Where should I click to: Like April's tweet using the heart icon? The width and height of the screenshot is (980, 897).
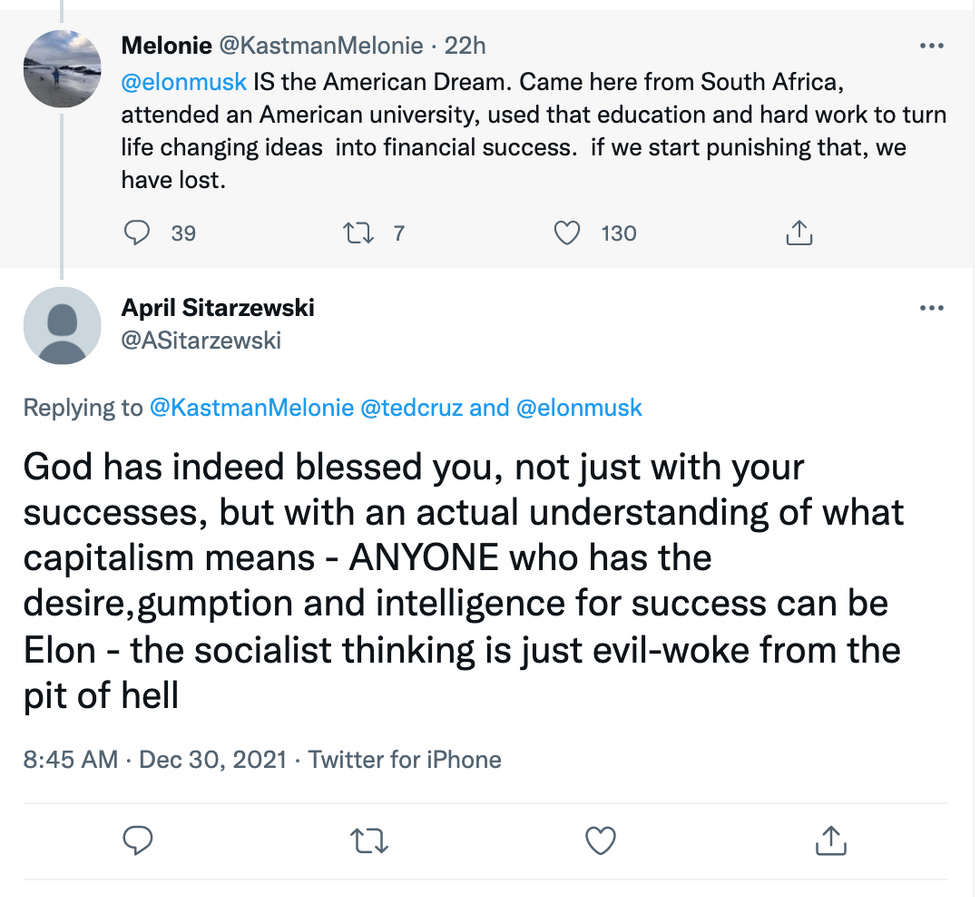click(600, 841)
